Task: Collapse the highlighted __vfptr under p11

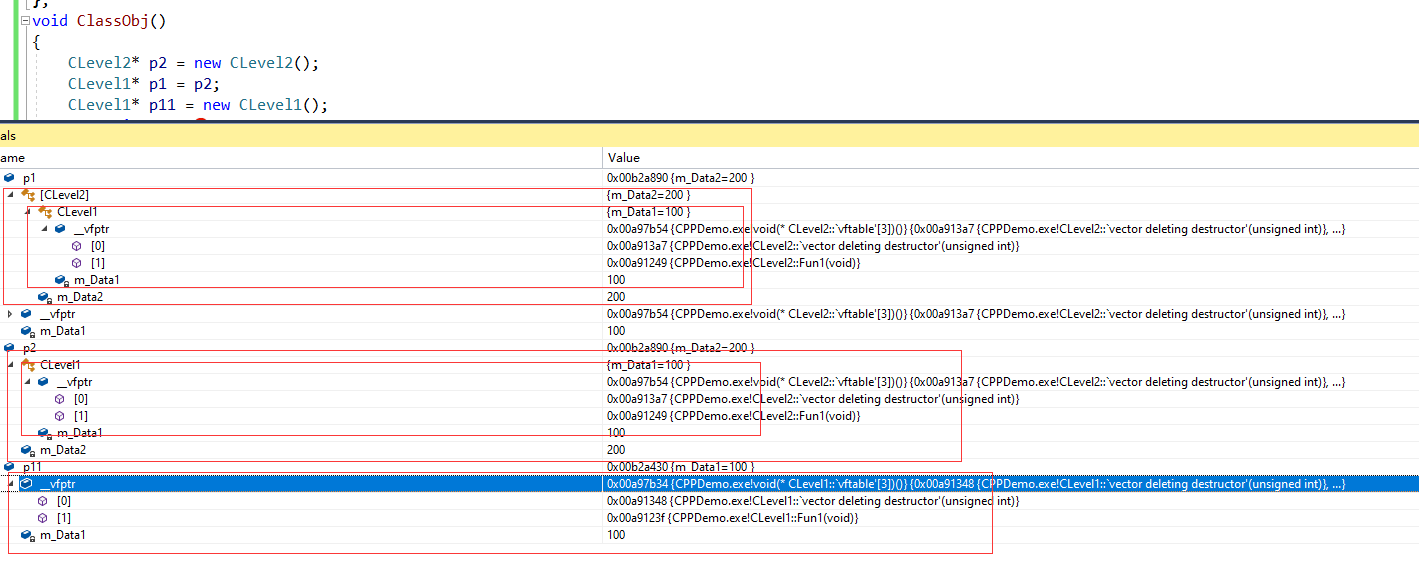Action: [x=10, y=484]
